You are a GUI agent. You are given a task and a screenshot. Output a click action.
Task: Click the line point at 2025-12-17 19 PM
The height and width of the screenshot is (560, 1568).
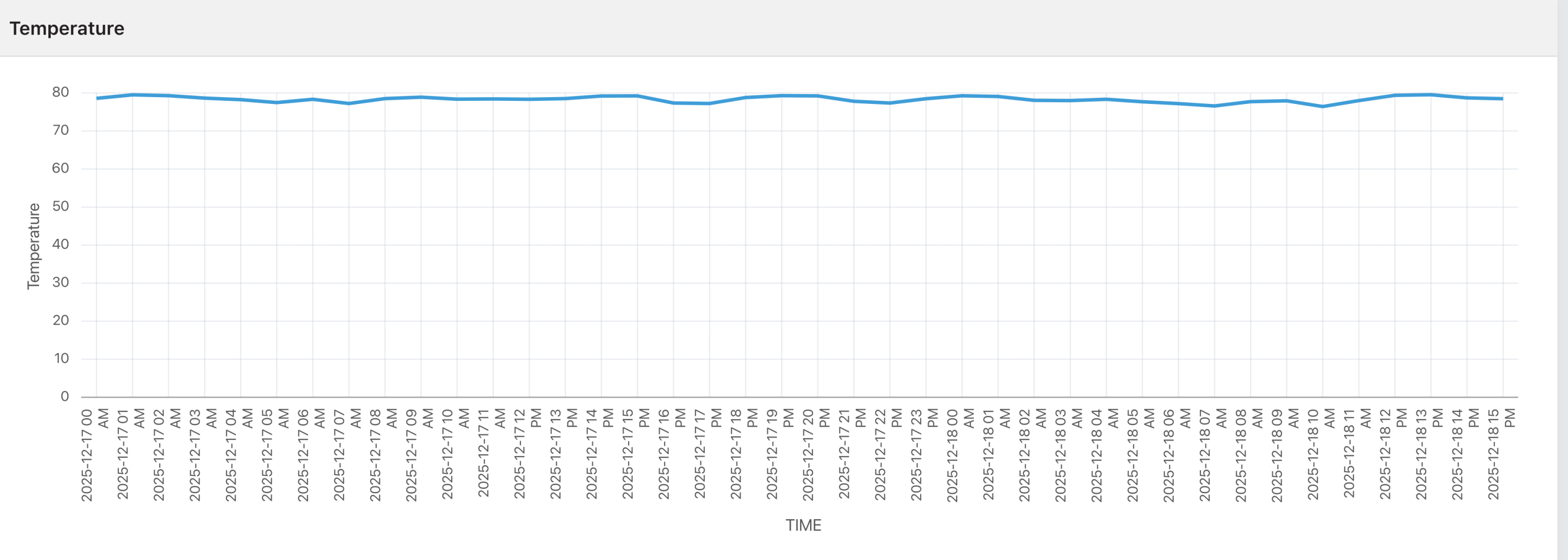tap(782, 96)
